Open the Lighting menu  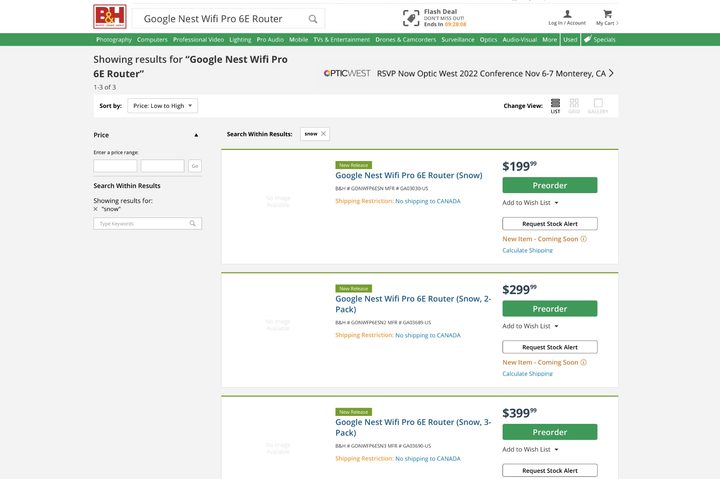pyautogui.click(x=240, y=39)
